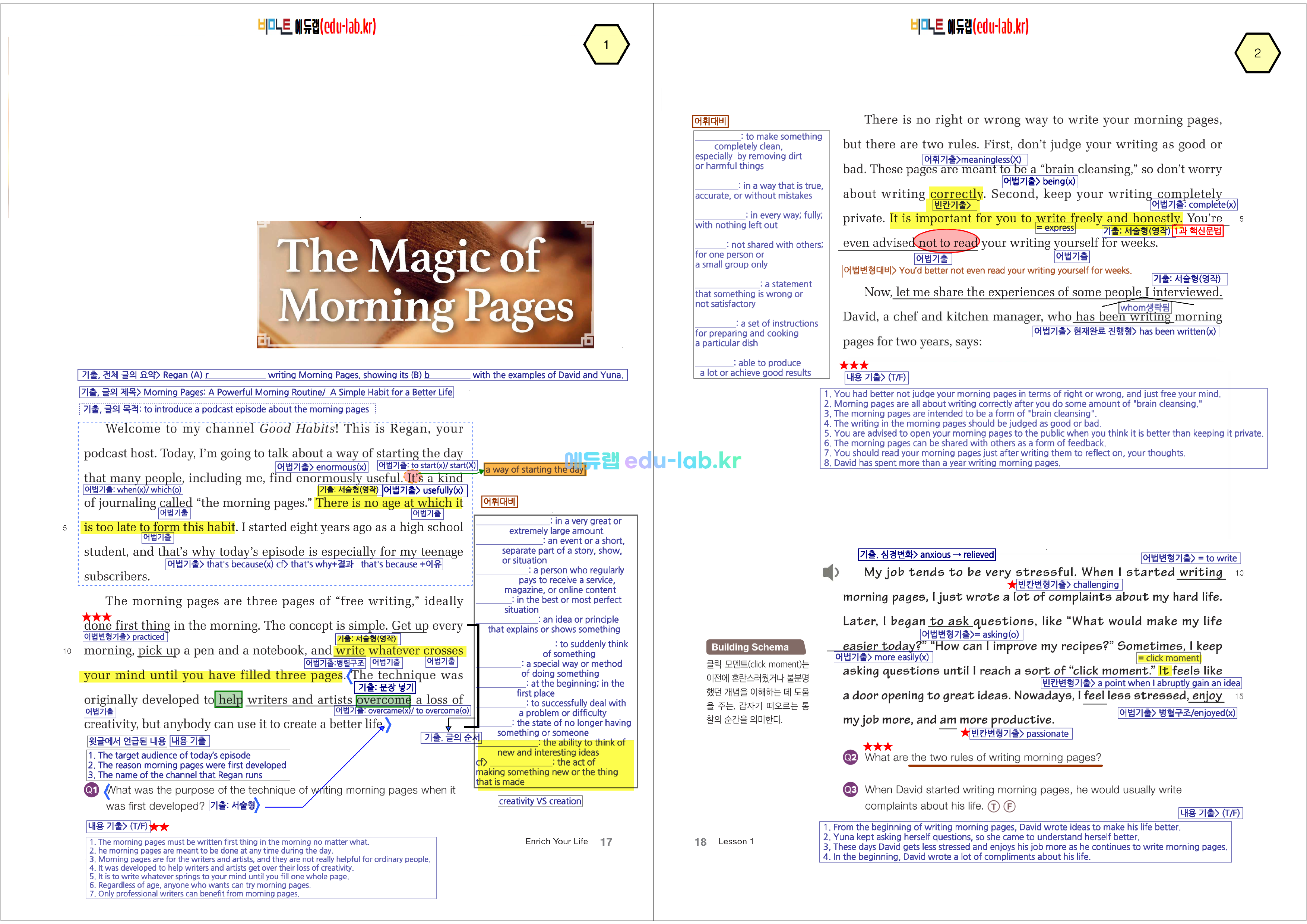The image size is (1307, 924).
Task: Click the red '1과 핵심문법' label
Action: coord(1197,231)
